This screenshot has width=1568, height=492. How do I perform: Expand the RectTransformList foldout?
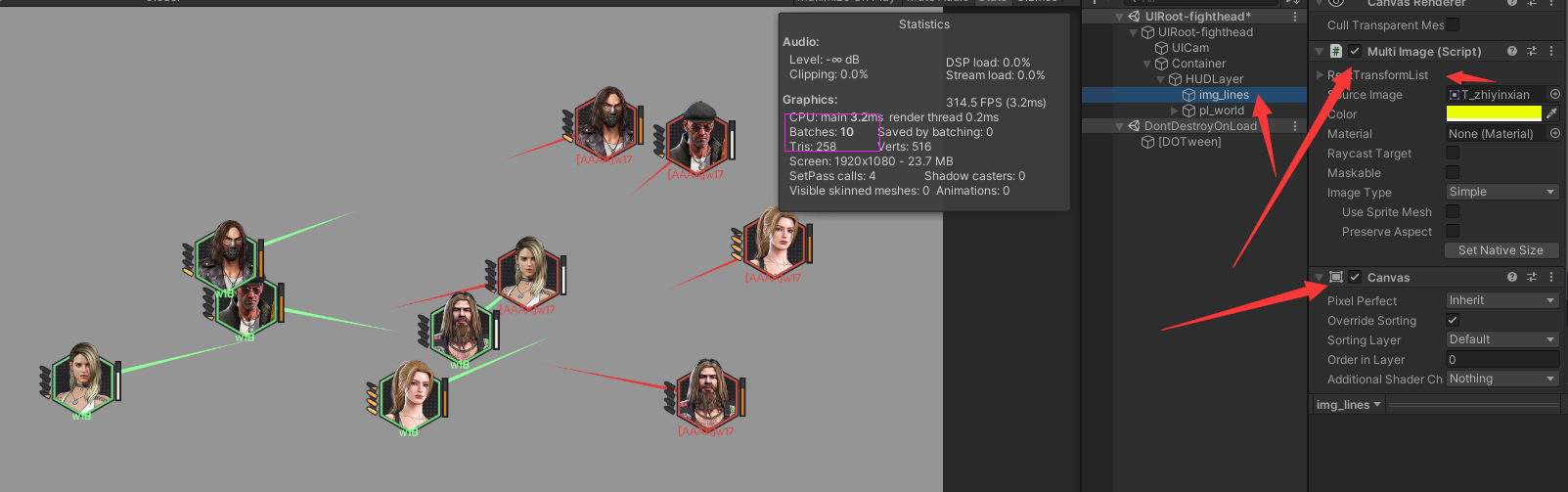pos(1320,74)
